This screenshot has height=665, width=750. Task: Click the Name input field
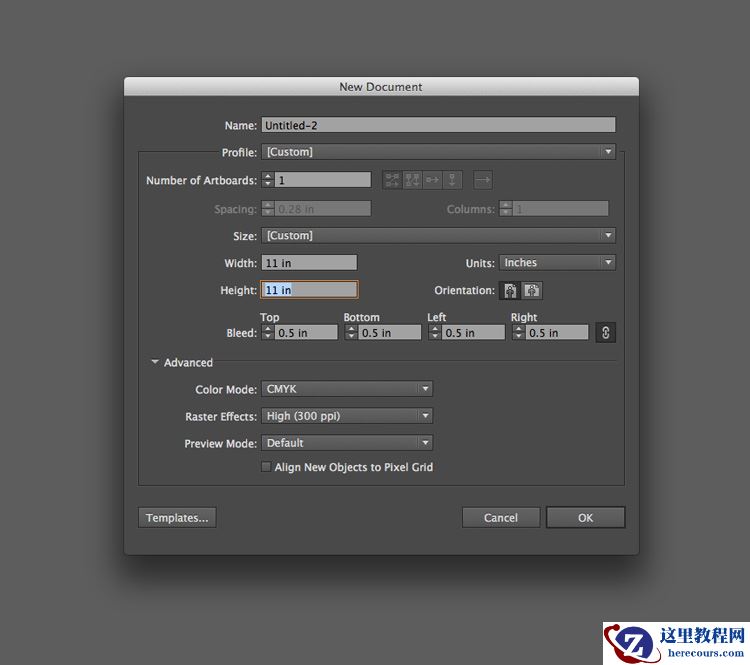click(x=438, y=125)
